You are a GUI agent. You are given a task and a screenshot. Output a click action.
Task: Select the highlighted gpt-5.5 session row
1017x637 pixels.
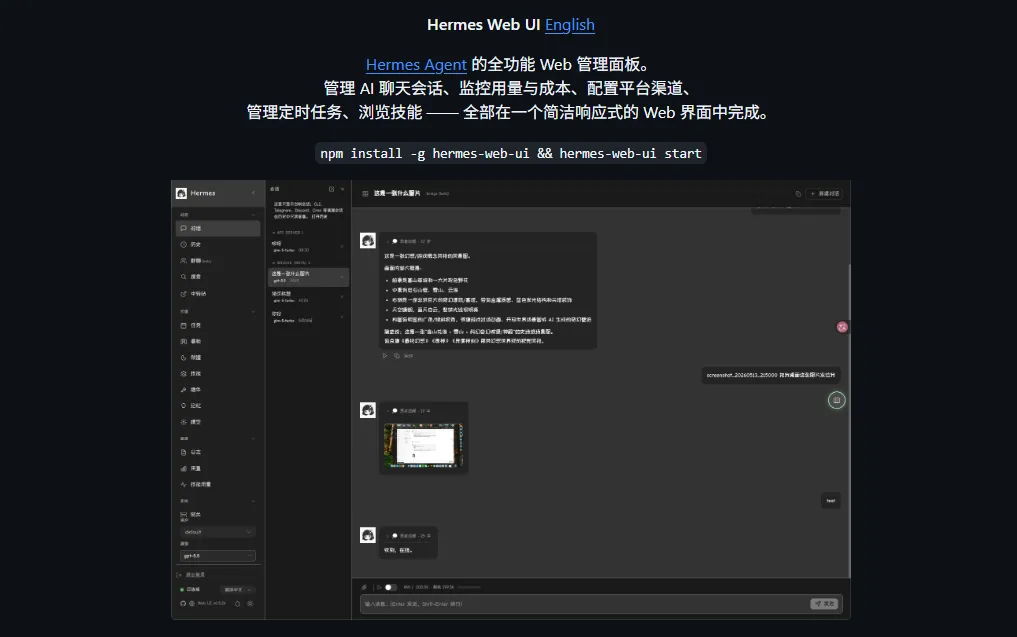click(308, 277)
